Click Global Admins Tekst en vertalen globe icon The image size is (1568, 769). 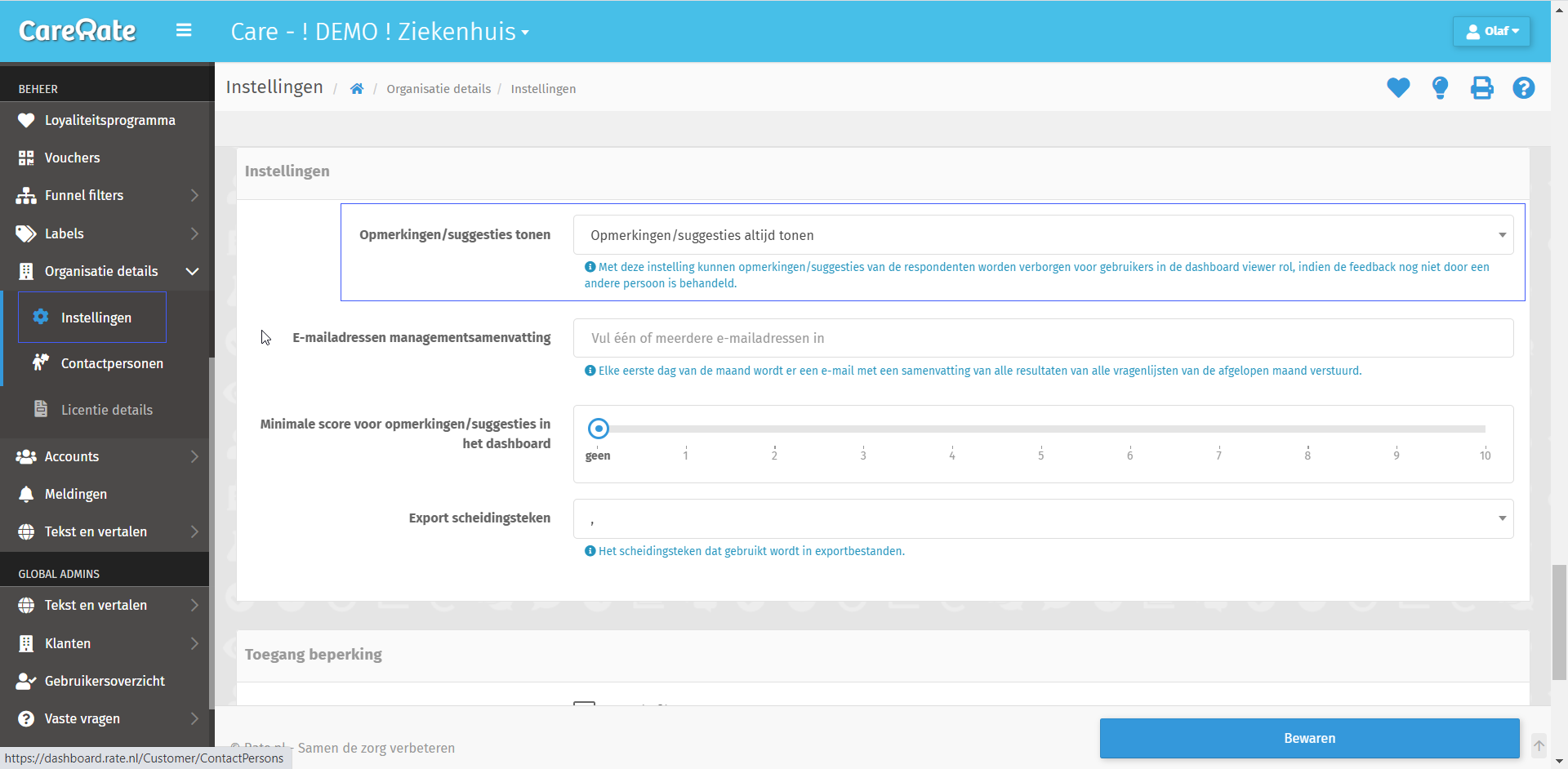pos(26,605)
